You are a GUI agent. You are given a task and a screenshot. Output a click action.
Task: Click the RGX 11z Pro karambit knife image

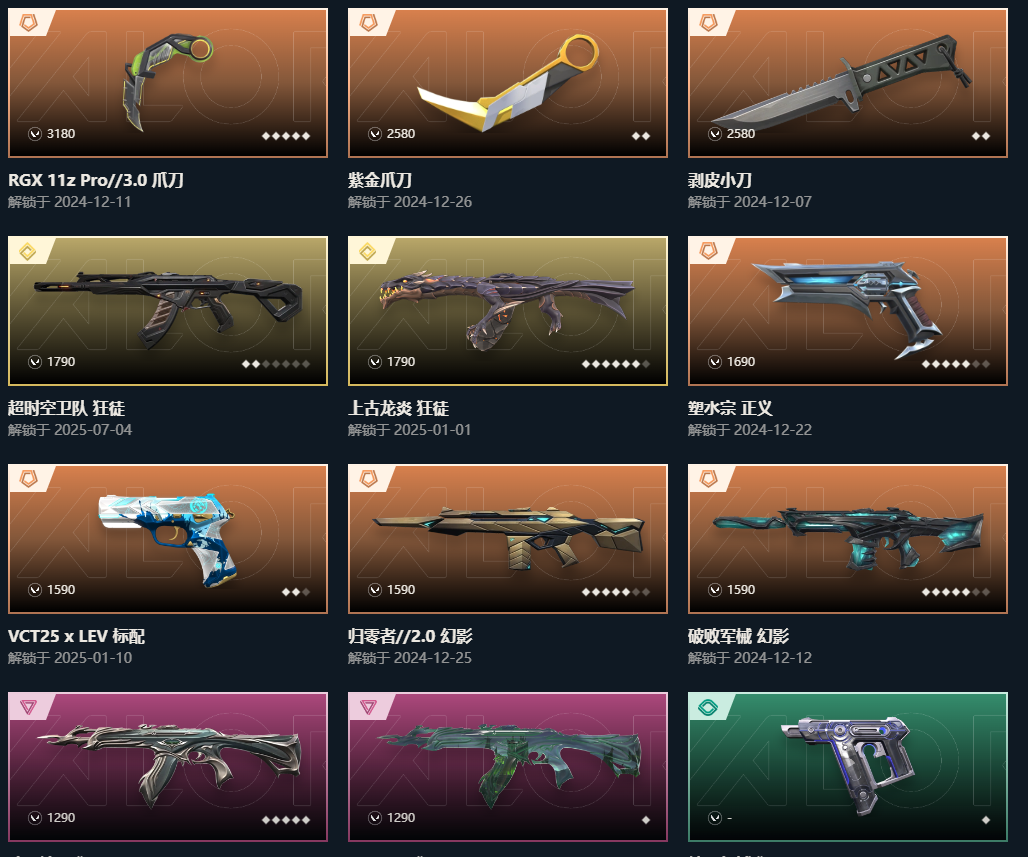[x=168, y=82]
